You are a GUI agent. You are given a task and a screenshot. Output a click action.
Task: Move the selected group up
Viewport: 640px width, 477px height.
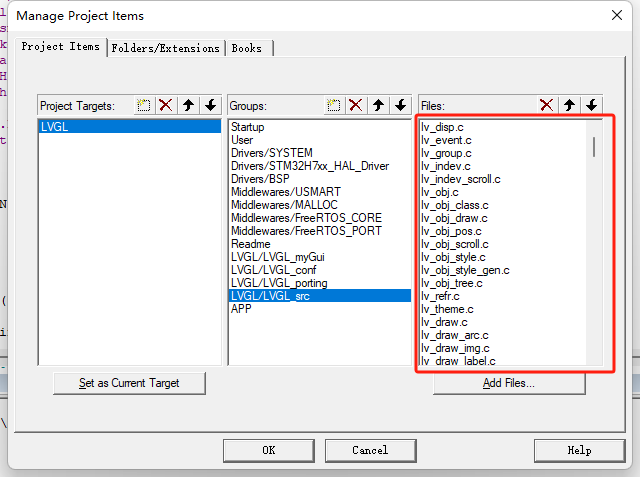pyautogui.click(x=378, y=106)
